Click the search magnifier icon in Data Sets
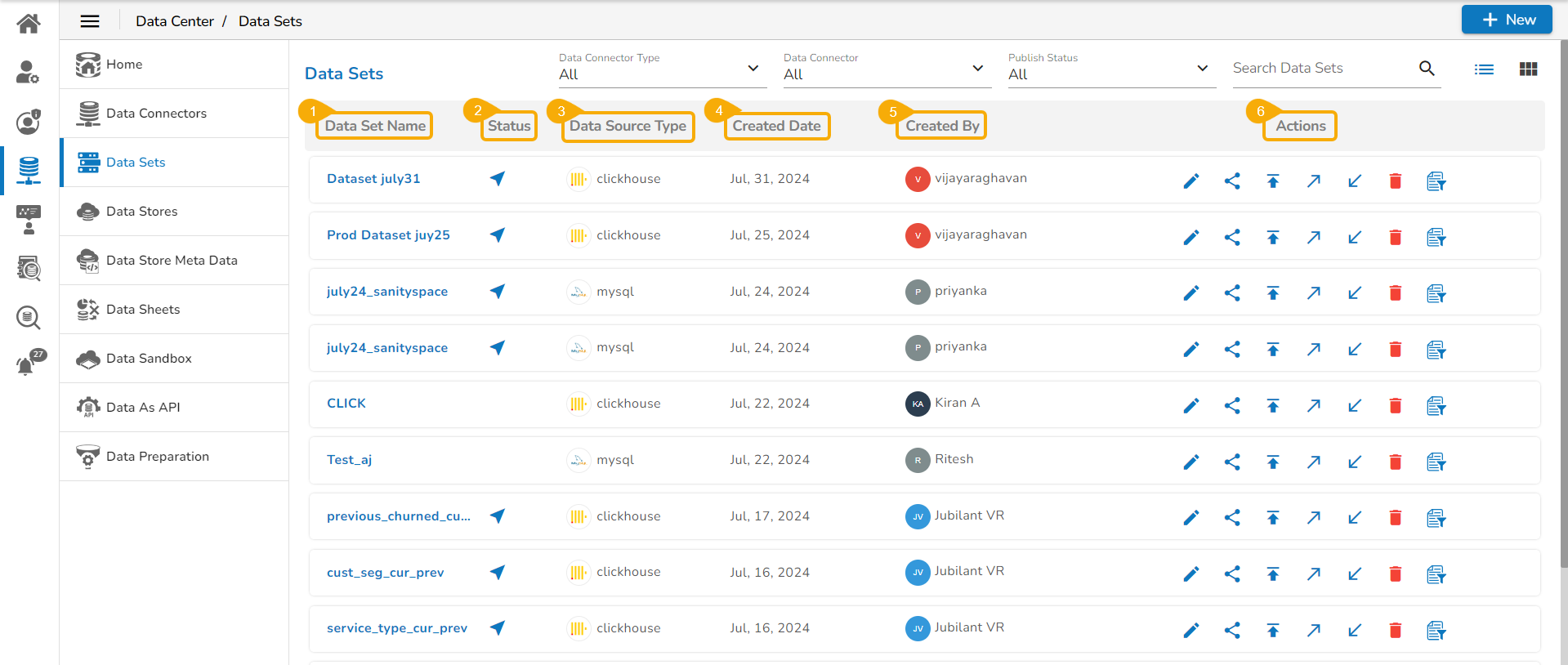 [x=1427, y=69]
